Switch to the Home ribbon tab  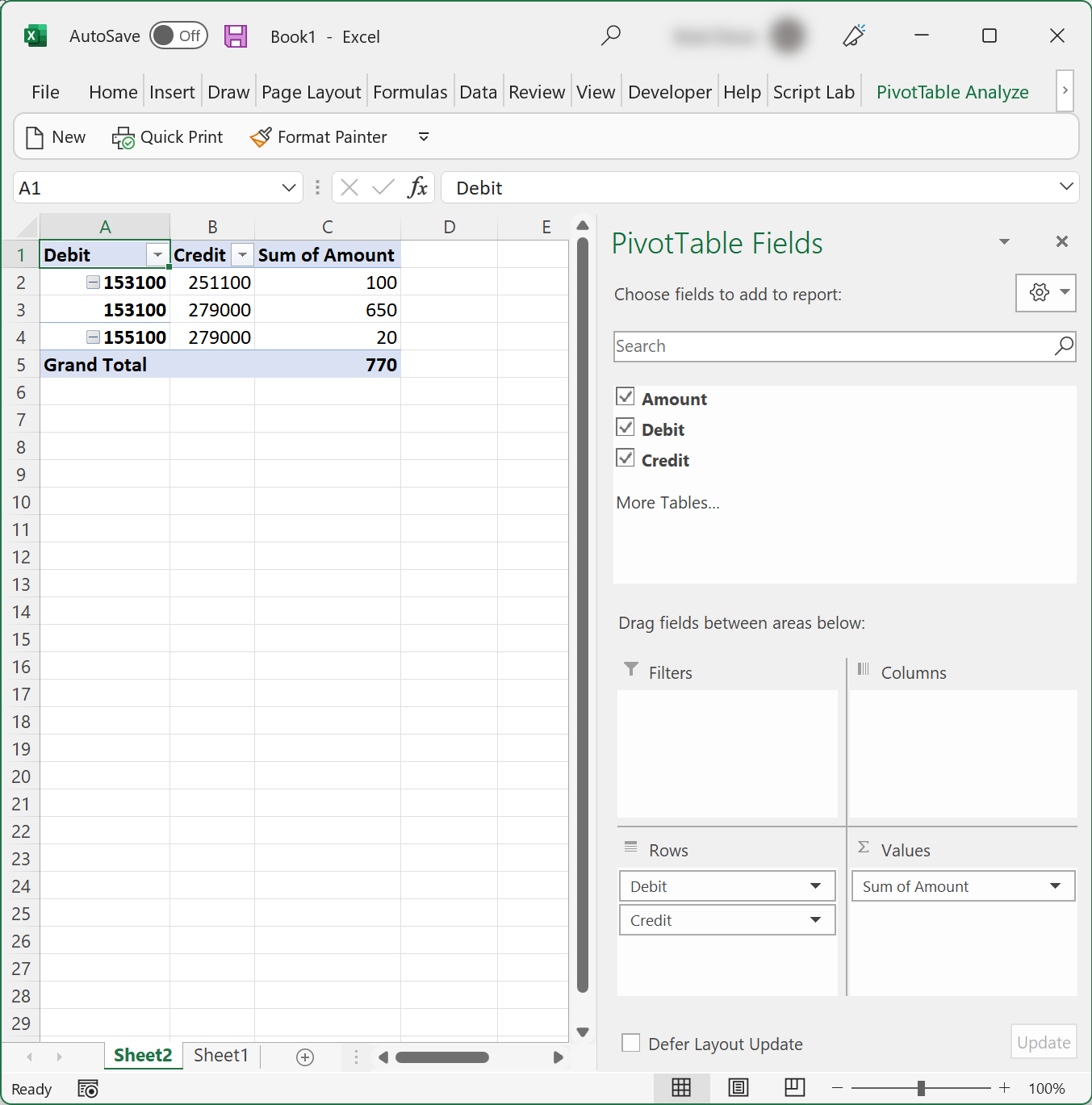coord(113,92)
